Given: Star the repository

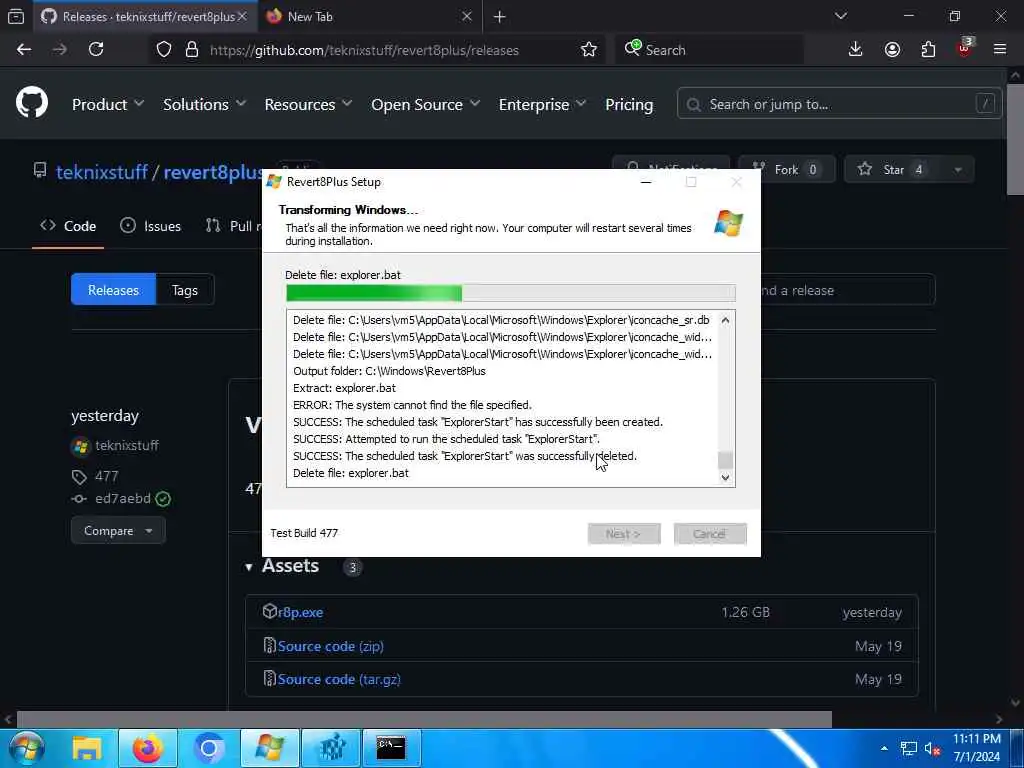Looking at the screenshot, I should (x=893, y=170).
